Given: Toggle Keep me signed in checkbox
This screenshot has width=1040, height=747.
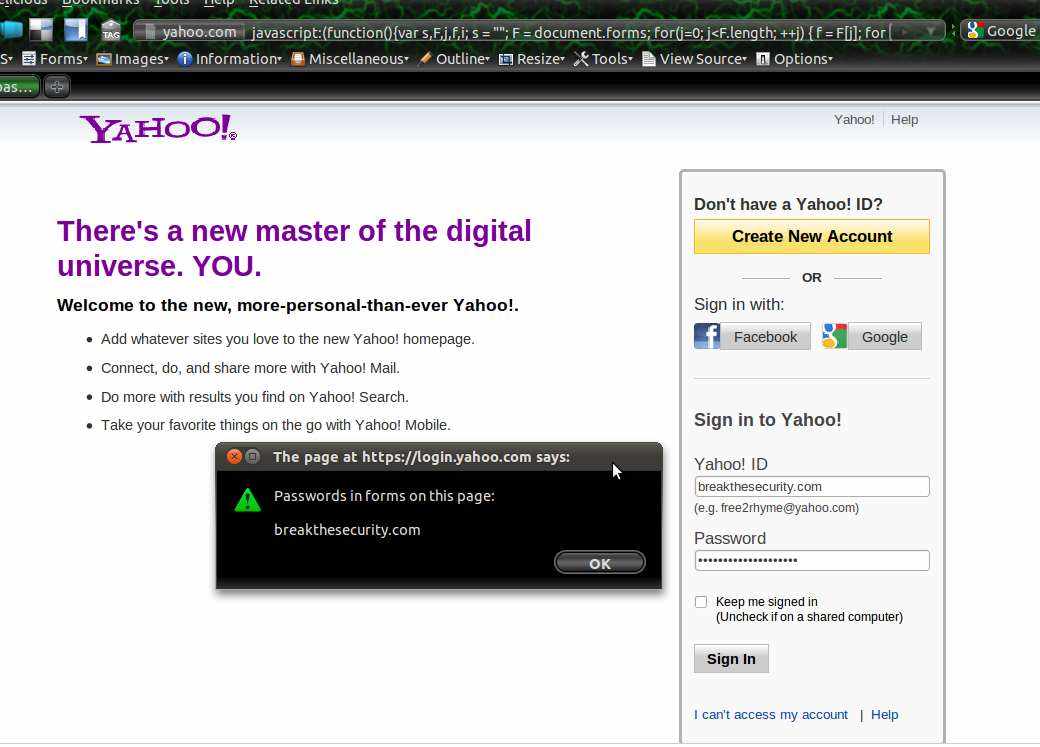Looking at the screenshot, I should pyautogui.click(x=701, y=602).
